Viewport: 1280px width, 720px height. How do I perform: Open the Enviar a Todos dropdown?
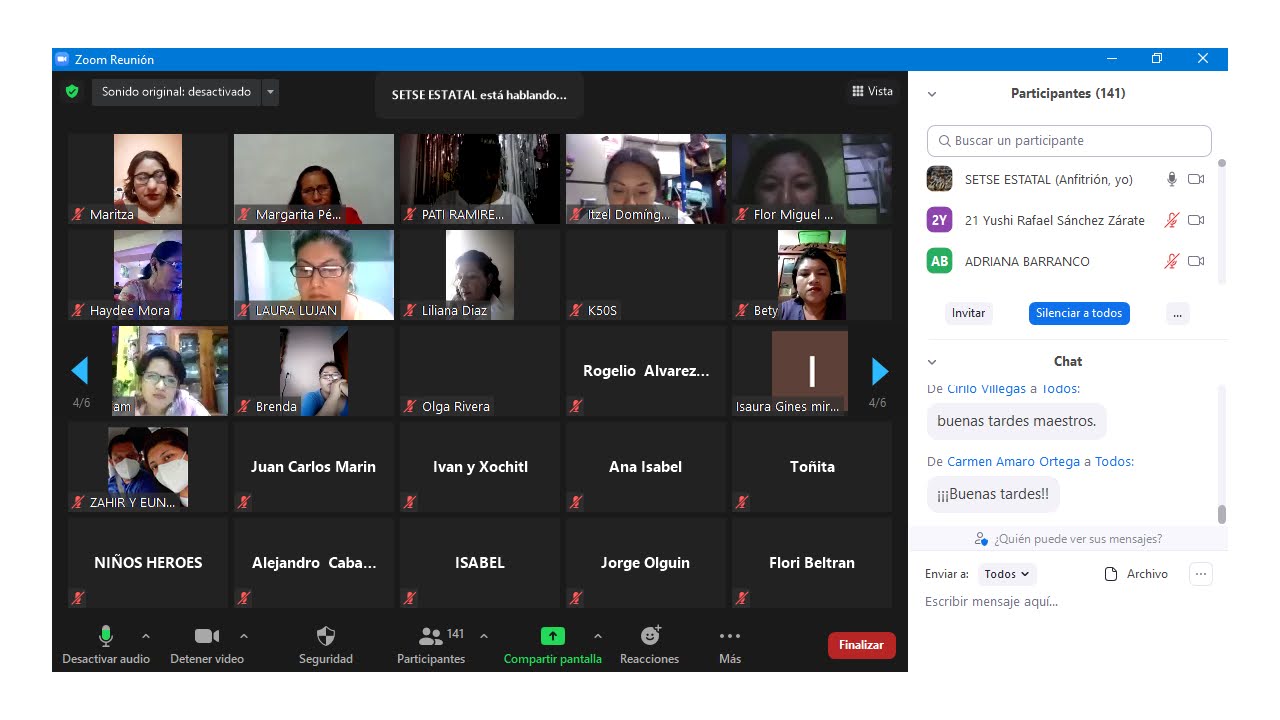tap(1007, 574)
